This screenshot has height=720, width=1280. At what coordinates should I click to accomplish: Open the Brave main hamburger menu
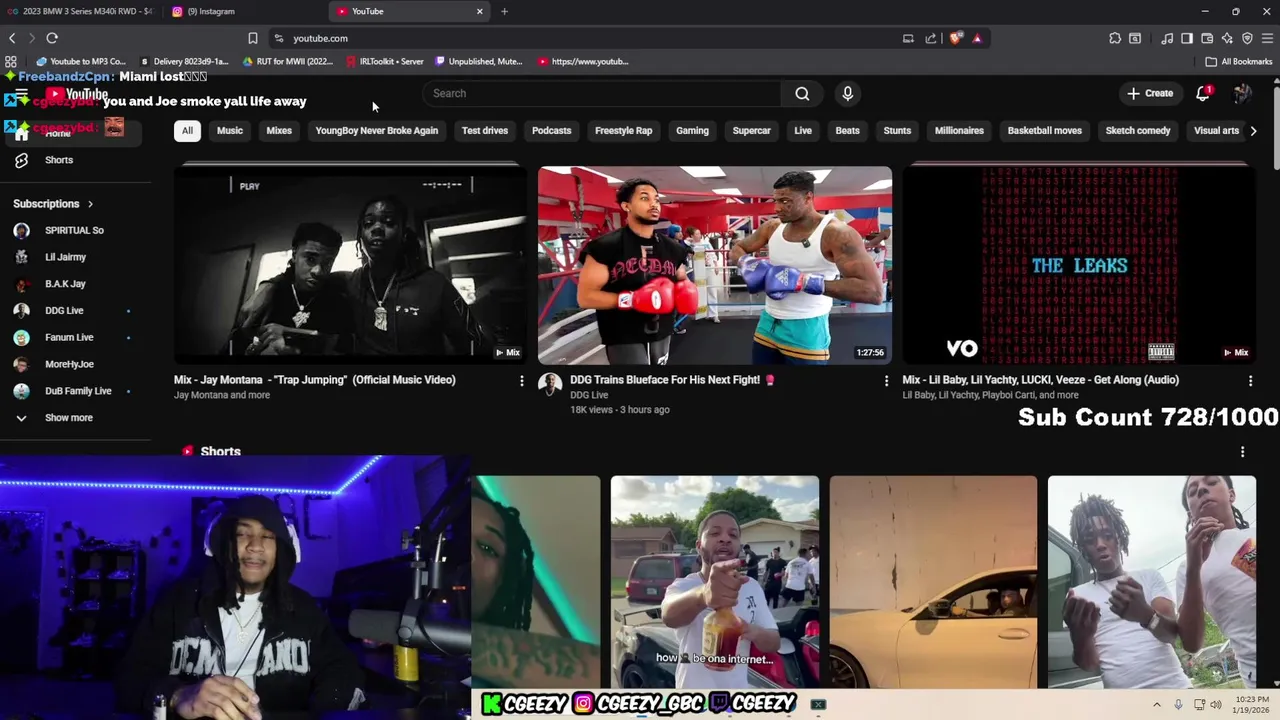click(1268, 38)
